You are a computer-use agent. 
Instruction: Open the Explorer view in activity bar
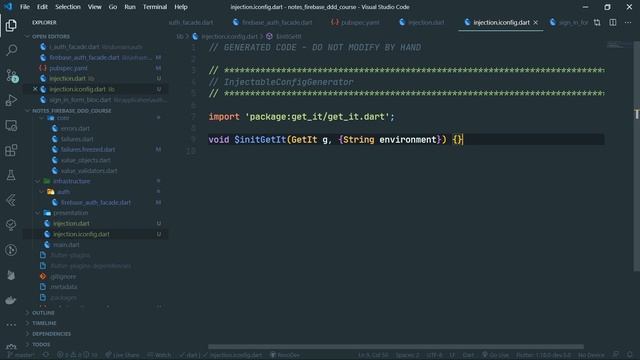11,25
